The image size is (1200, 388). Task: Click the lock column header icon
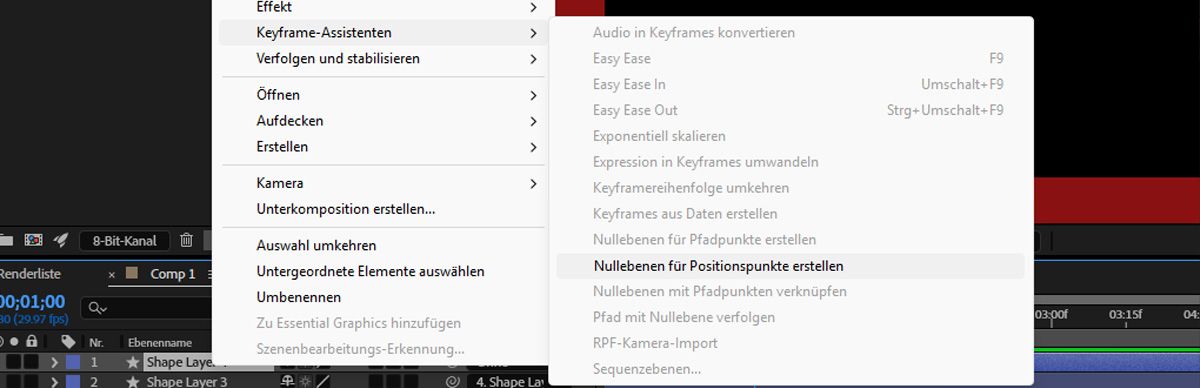tap(32, 342)
